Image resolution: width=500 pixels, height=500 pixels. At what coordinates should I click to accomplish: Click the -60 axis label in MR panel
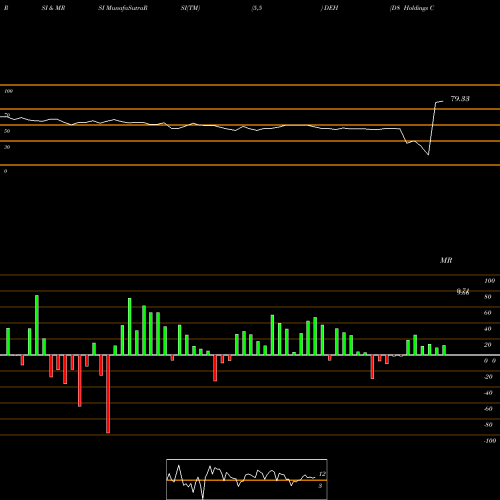tap(488, 409)
